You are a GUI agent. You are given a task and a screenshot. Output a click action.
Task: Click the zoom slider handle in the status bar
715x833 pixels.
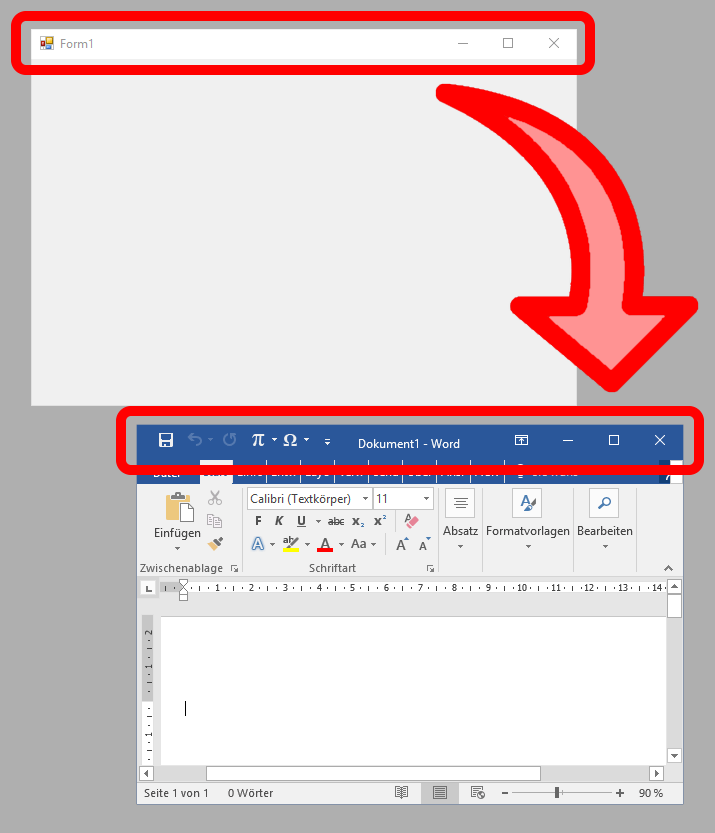557,793
